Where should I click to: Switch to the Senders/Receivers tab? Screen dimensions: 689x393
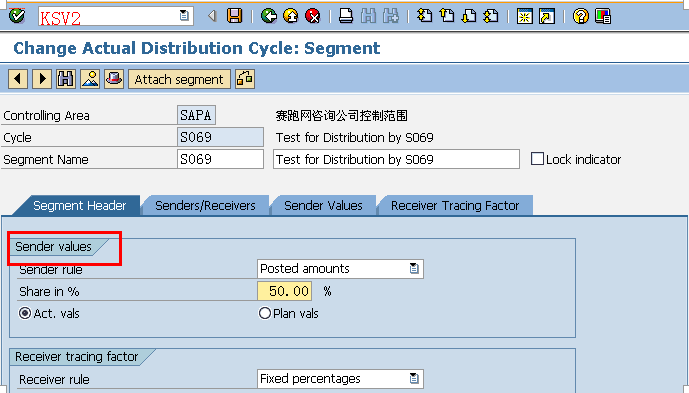click(205, 205)
